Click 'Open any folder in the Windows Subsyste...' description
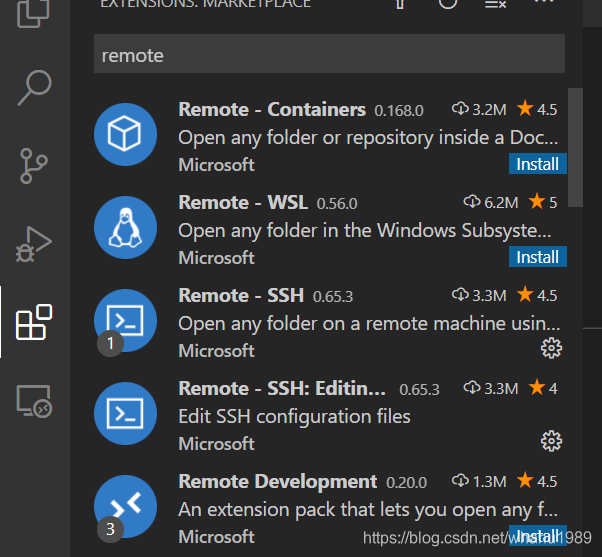 [365, 231]
